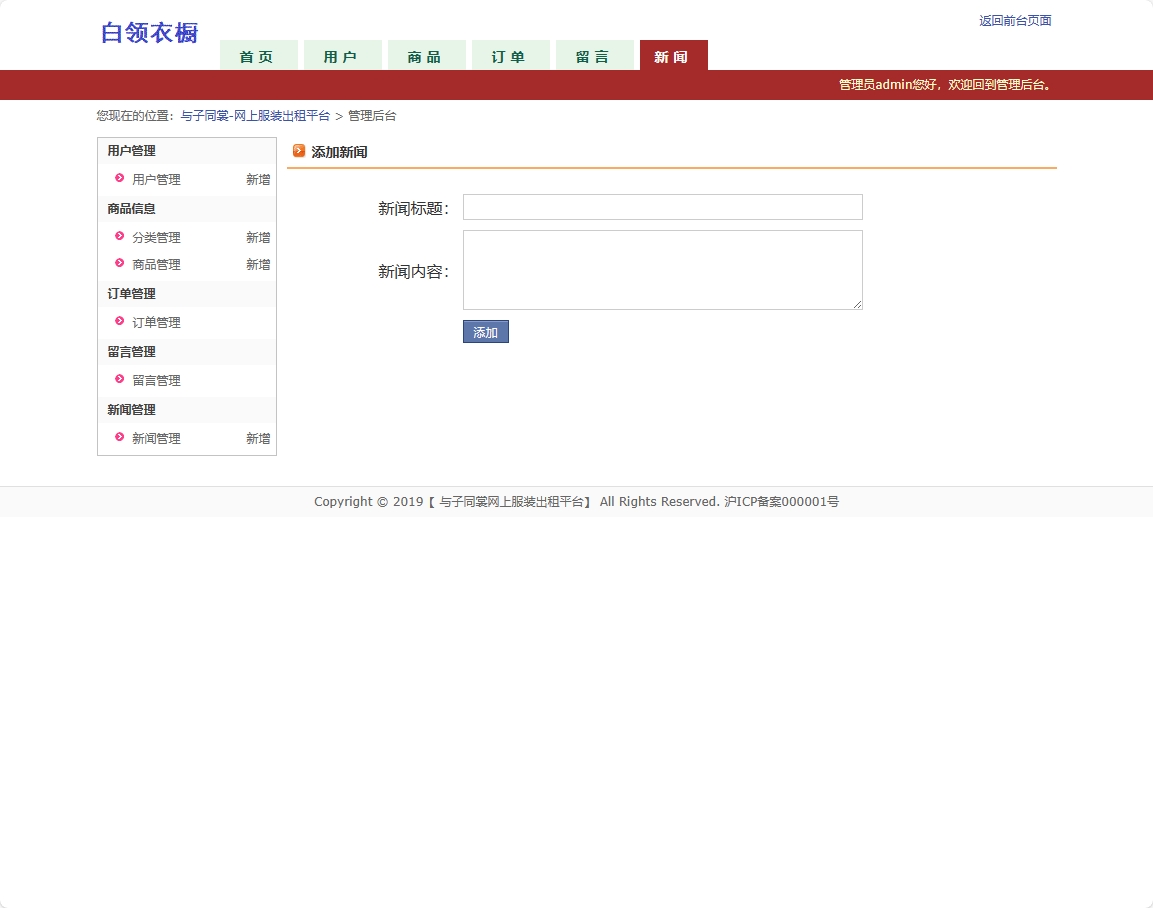Click the 返回前台页面 link

1014,20
